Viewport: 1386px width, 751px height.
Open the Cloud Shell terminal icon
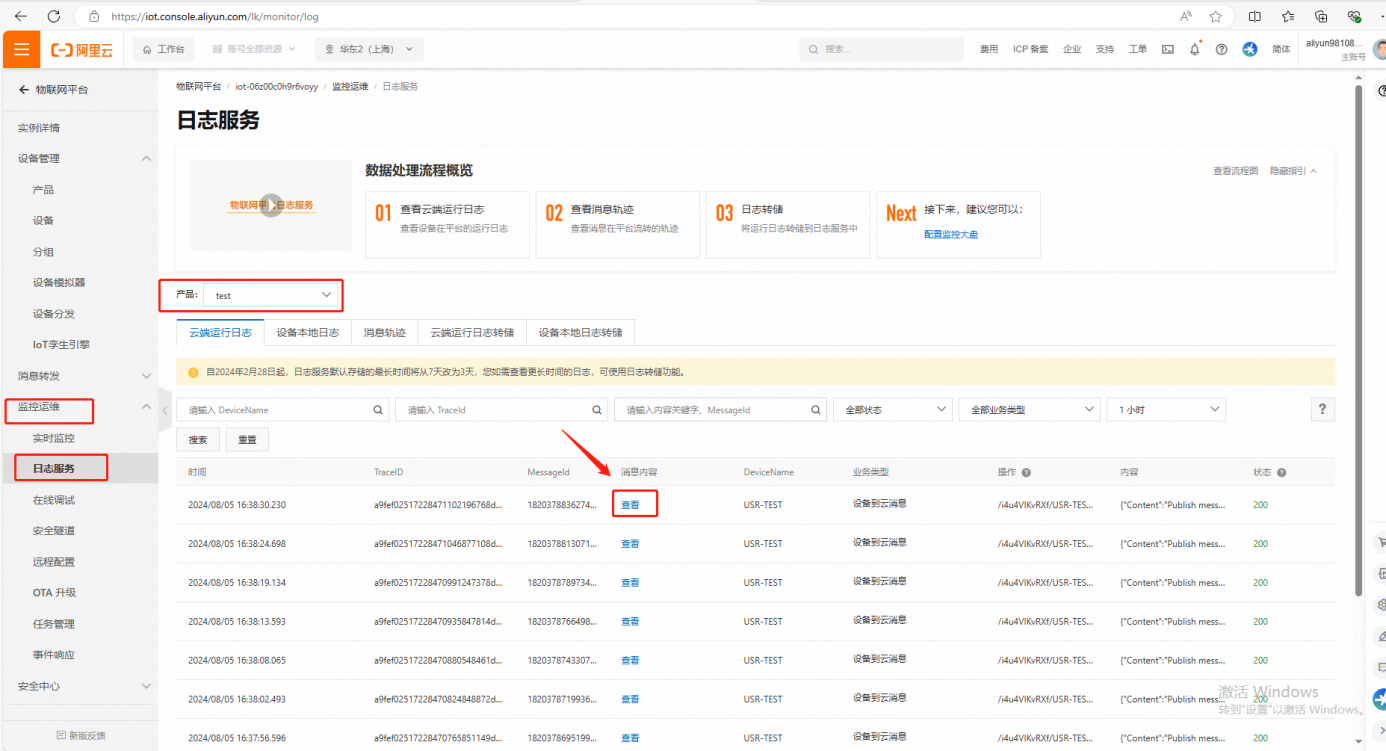click(x=1167, y=49)
